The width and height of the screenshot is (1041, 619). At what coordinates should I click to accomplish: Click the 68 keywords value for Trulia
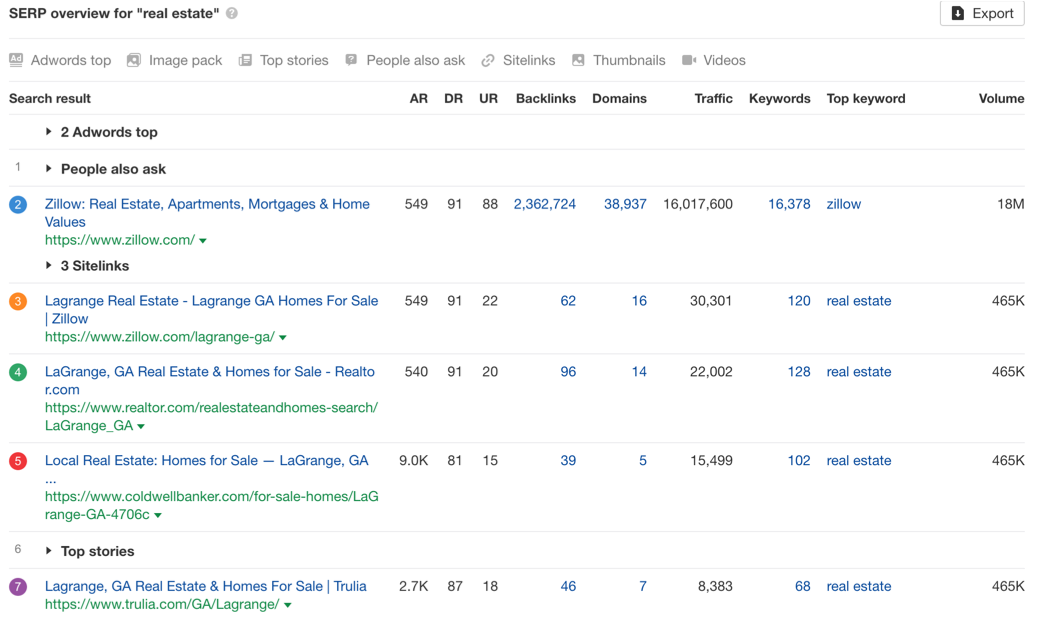pyautogui.click(x=803, y=587)
